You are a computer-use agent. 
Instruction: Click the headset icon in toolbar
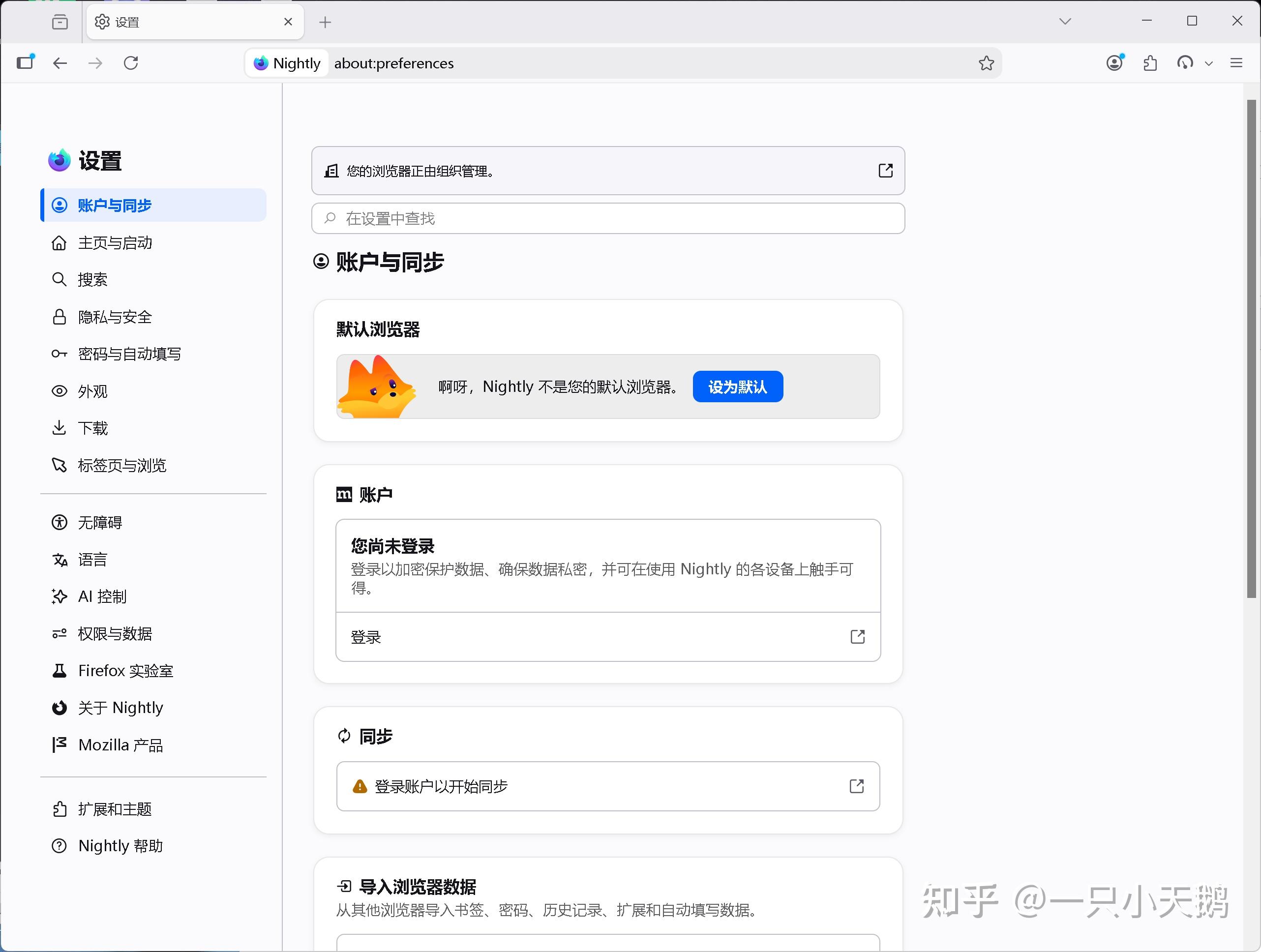coord(1185,63)
